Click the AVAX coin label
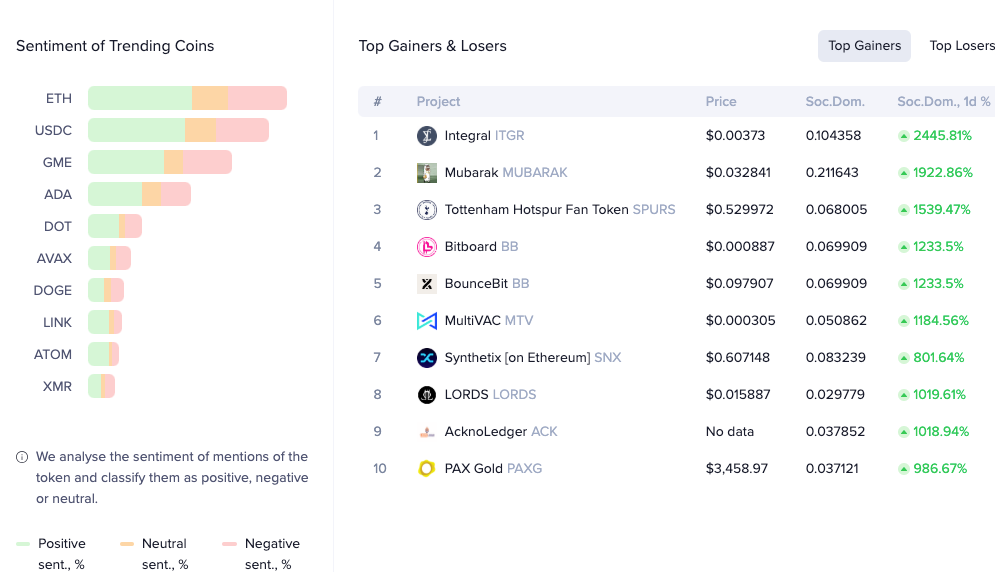Viewport: 995px width, 572px height. click(54, 258)
